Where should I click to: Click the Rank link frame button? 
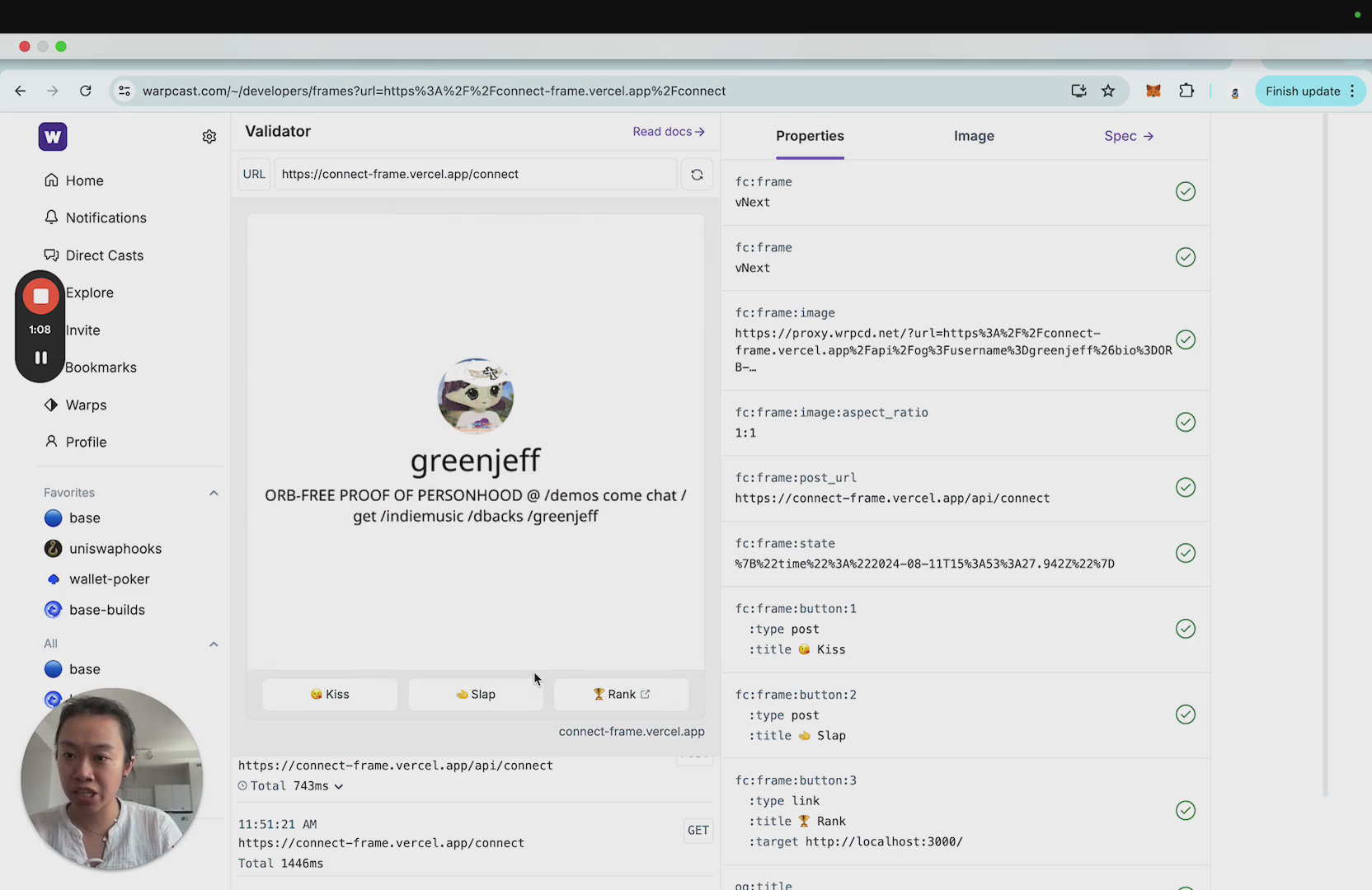622,694
